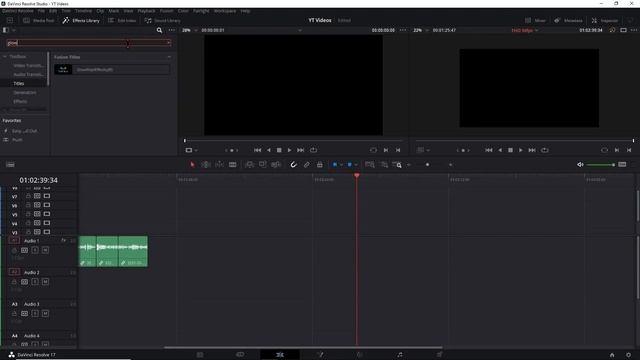Mute the Audio 1 track
Screen dimensions: 640x360
point(45,250)
